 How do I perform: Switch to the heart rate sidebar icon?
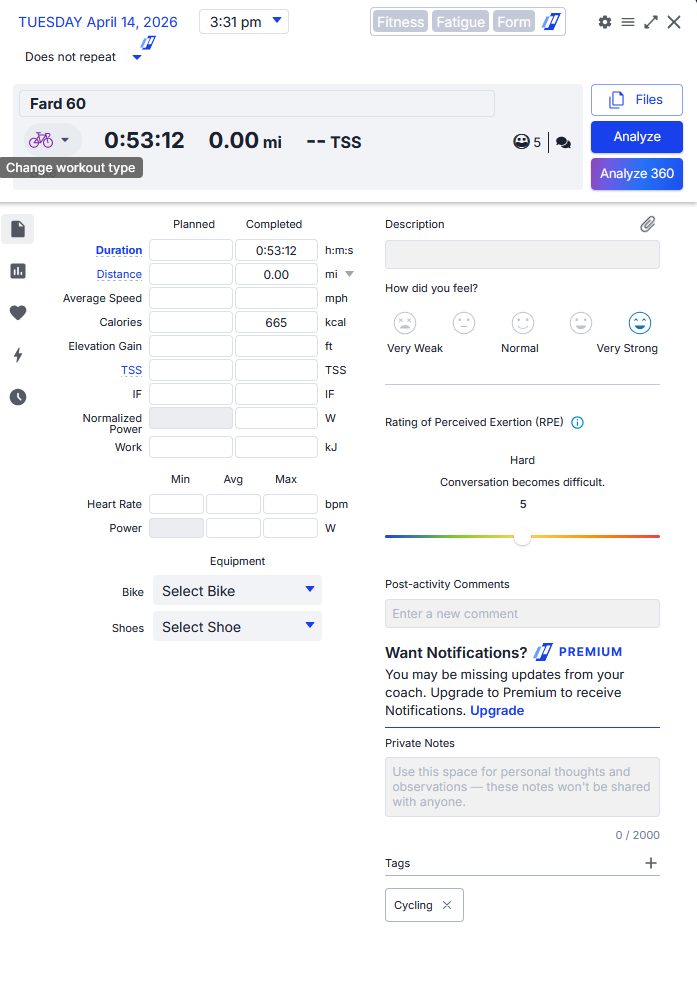click(x=18, y=313)
